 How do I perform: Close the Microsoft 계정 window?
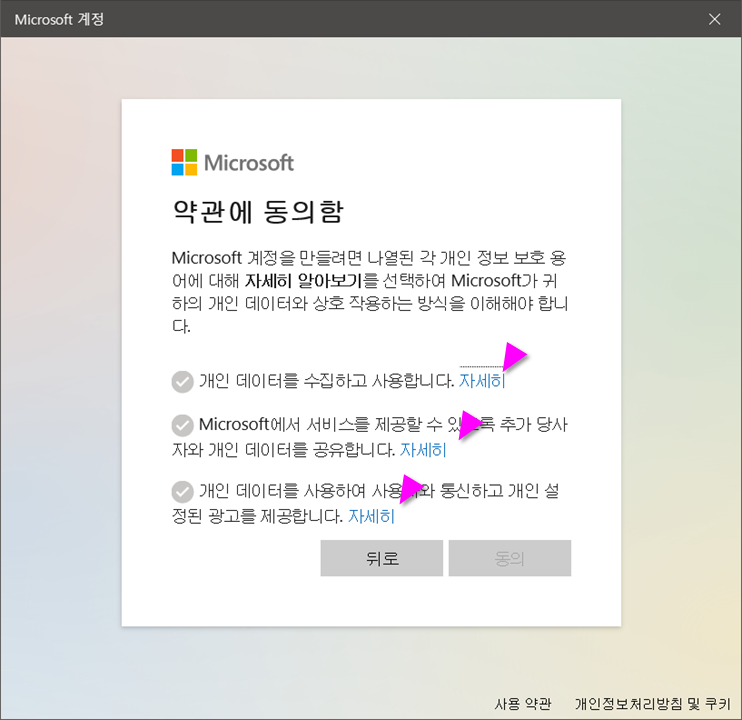tap(715, 19)
